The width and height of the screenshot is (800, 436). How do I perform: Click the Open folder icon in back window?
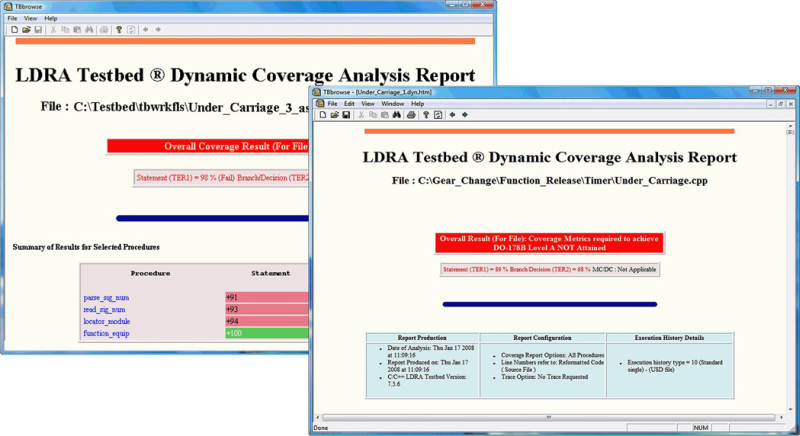[x=26, y=30]
